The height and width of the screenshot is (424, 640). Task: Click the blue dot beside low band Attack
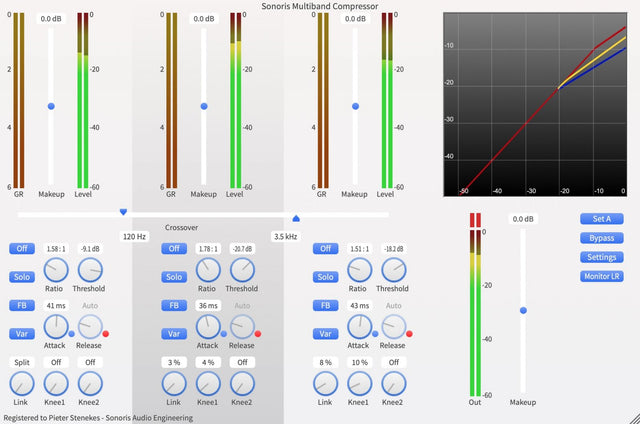71,334
